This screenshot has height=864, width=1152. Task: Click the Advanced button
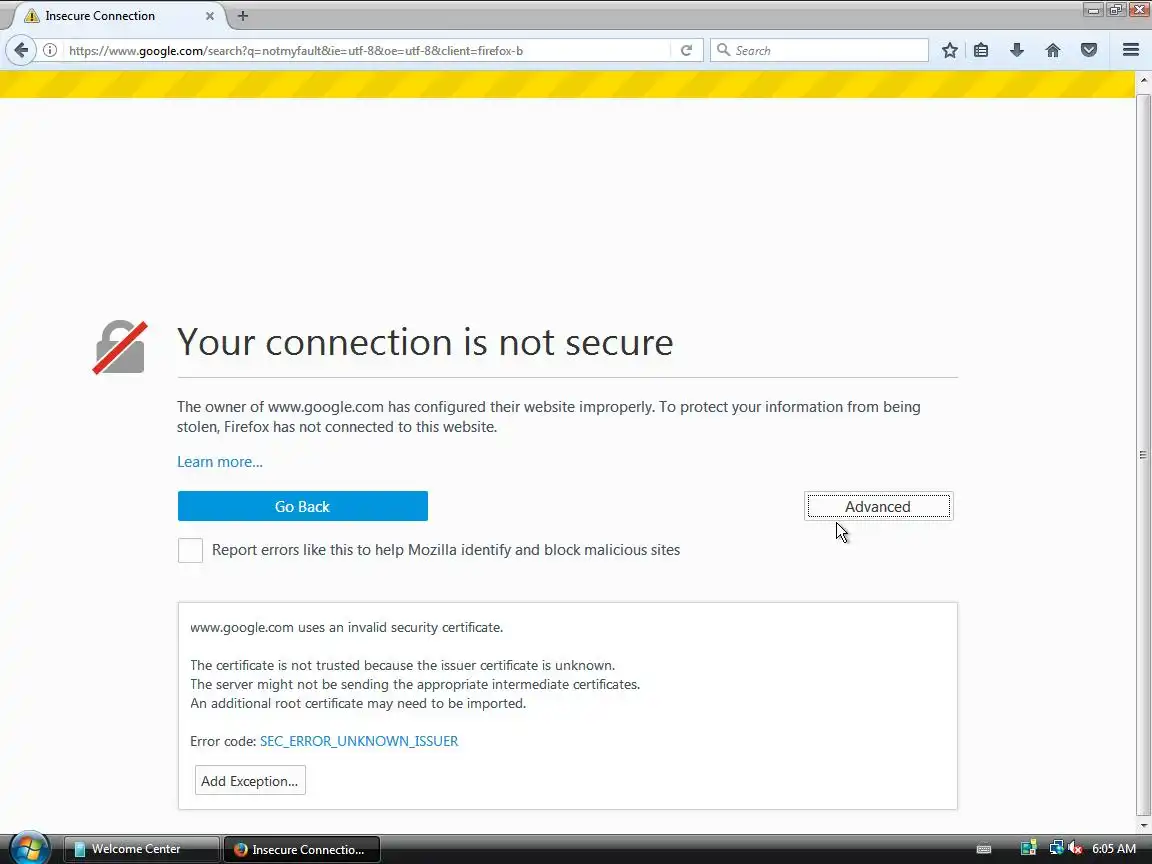[x=879, y=506]
